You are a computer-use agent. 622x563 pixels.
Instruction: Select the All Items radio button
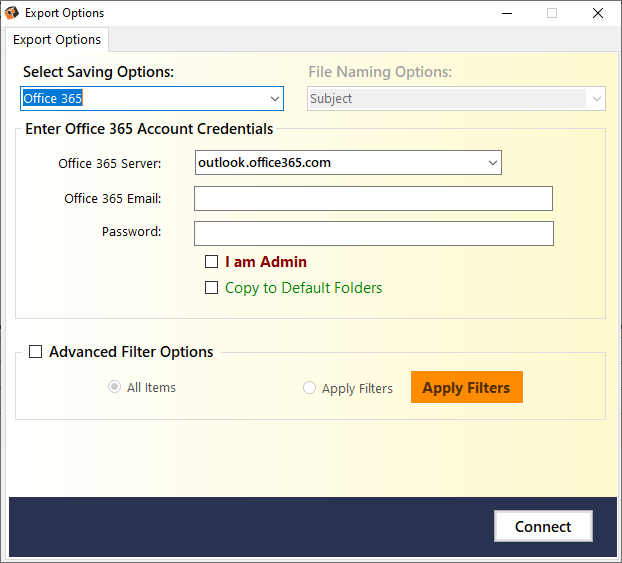[114, 388]
